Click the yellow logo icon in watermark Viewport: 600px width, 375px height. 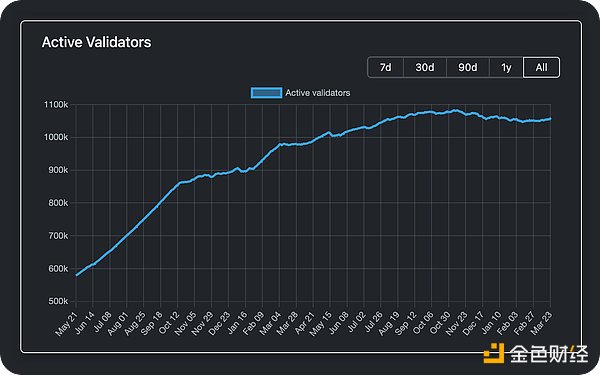[494, 353]
